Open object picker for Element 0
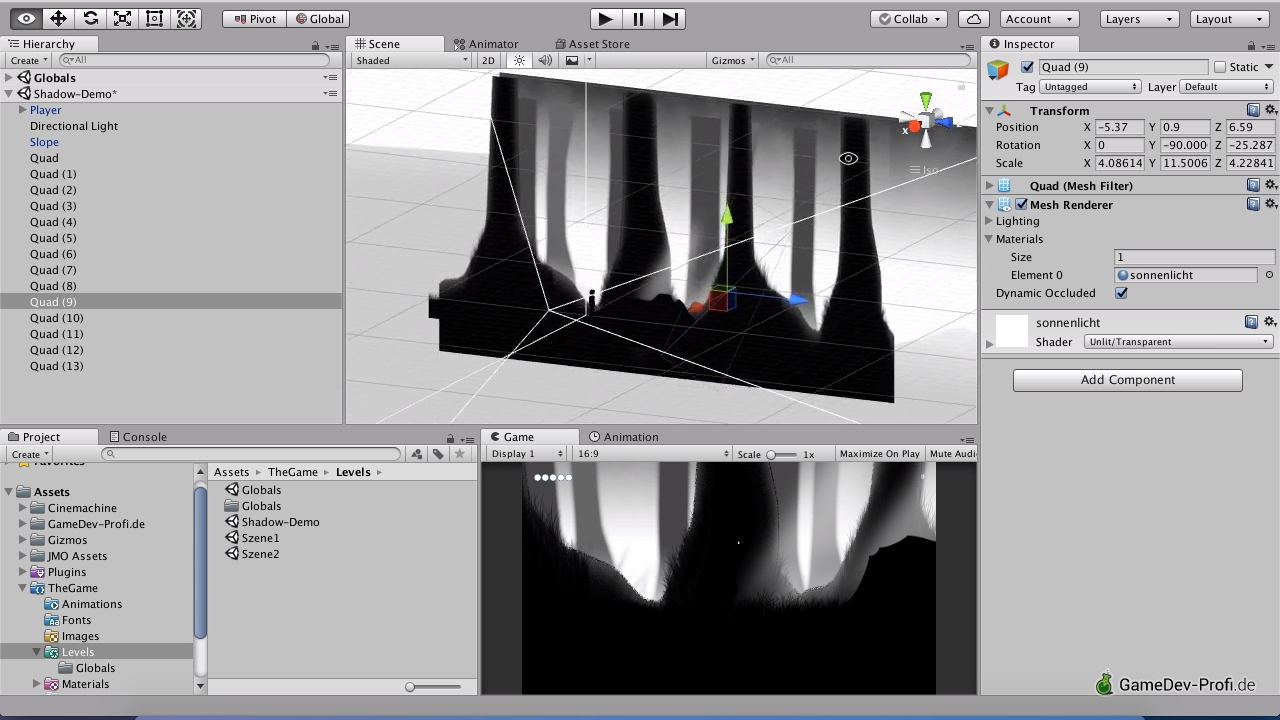 click(1270, 275)
